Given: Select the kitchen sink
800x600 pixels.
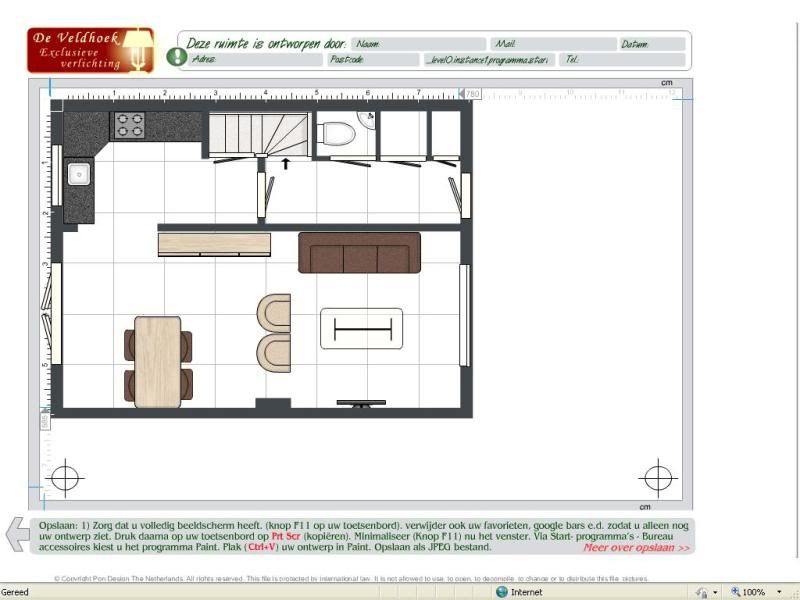Looking at the screenshot, I should click(x=79, y=174).
